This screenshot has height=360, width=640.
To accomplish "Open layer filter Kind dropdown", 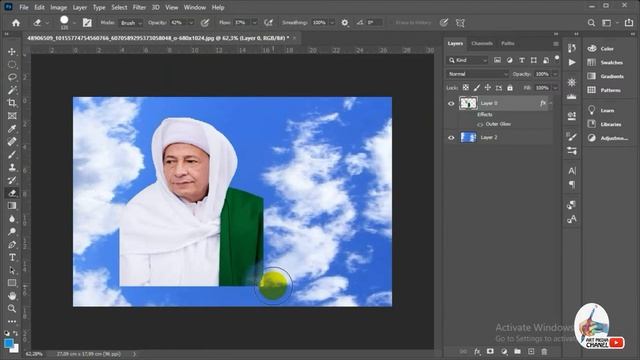I will tap(468, 60).
